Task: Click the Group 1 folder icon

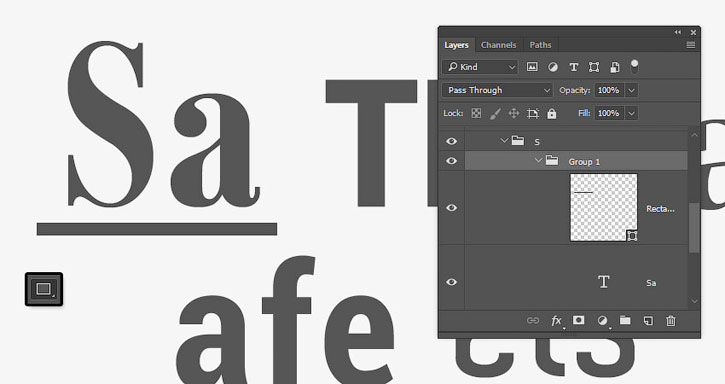Action: [552, 160]
